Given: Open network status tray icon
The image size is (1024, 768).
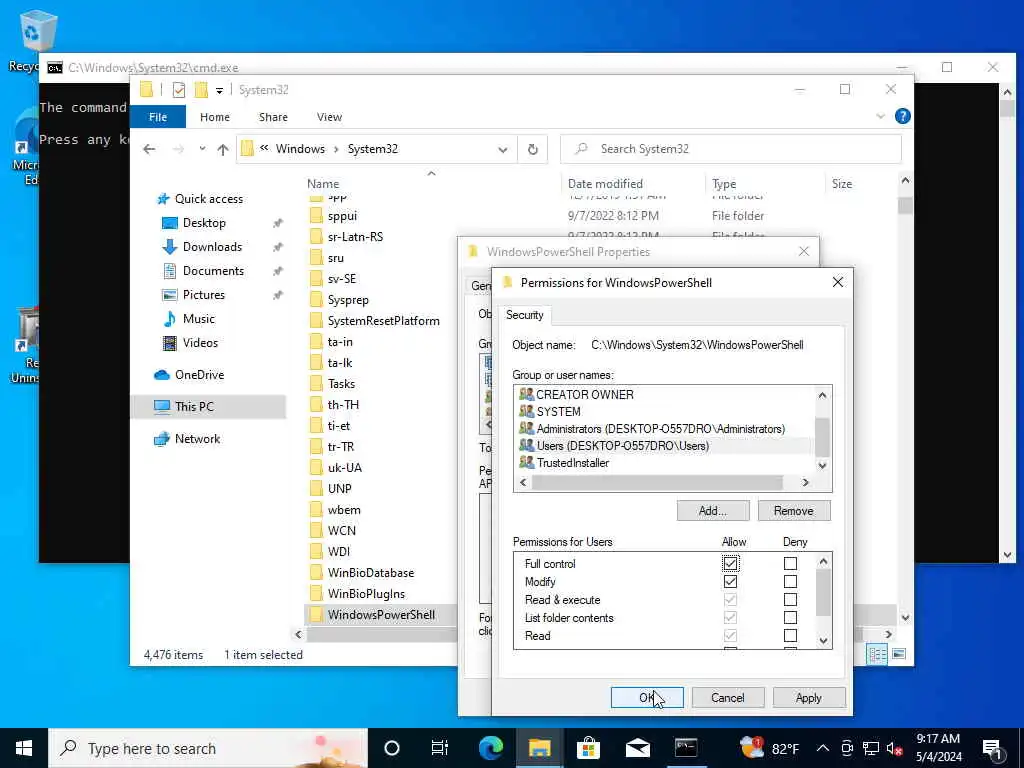Looking at the screenshot, I should coord(871,748).
